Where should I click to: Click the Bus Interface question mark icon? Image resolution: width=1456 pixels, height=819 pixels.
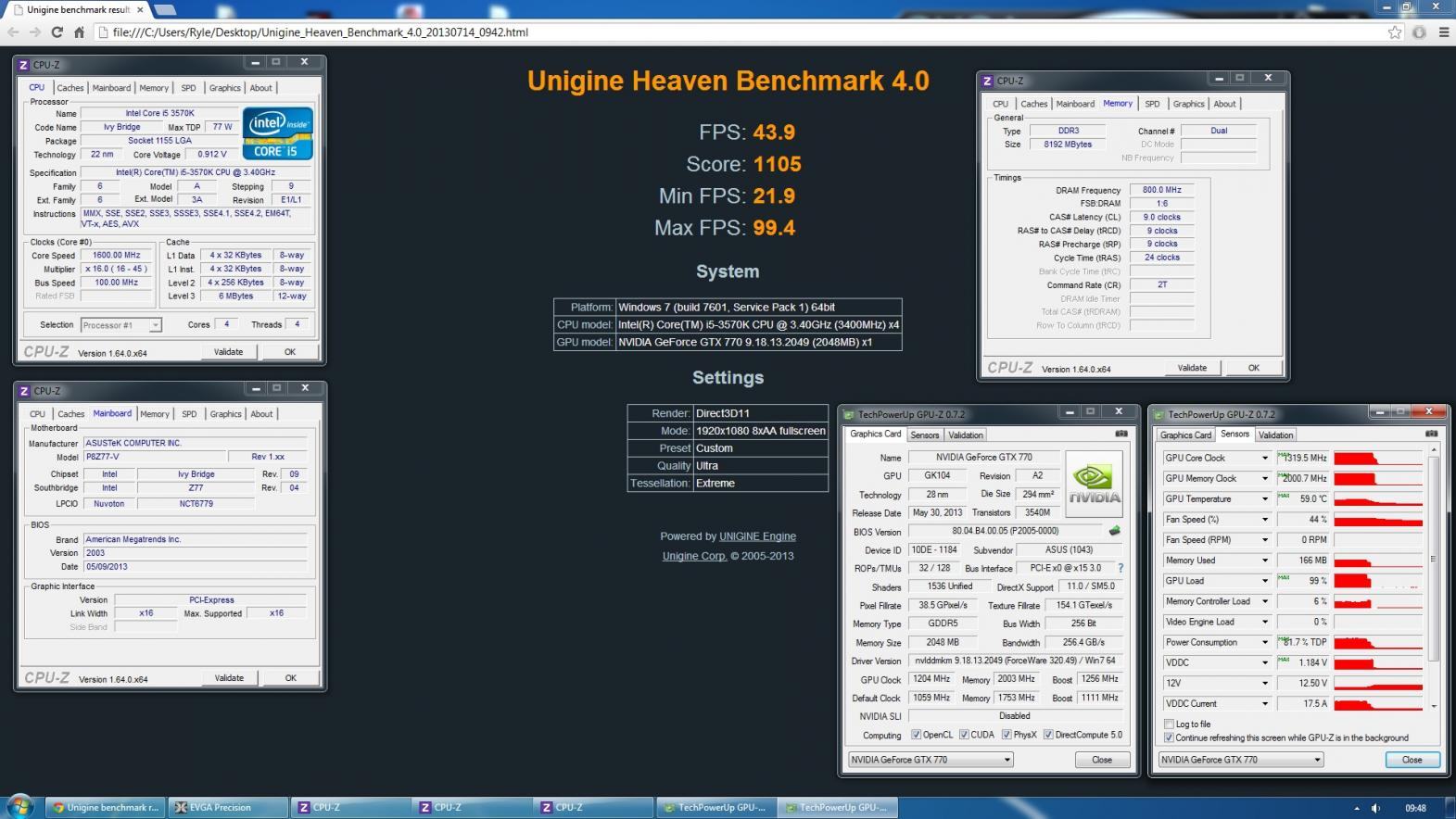(x=1120, y=568)
